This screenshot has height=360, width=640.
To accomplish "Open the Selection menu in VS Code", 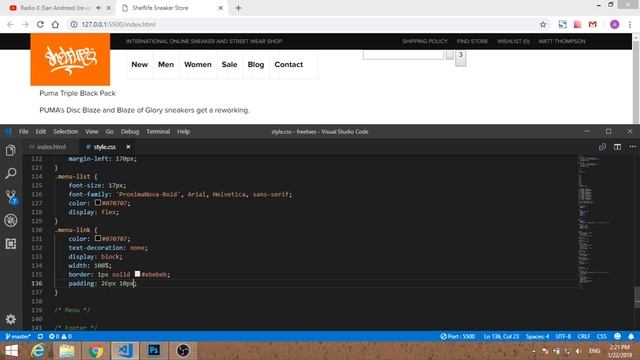I will 65,131.
